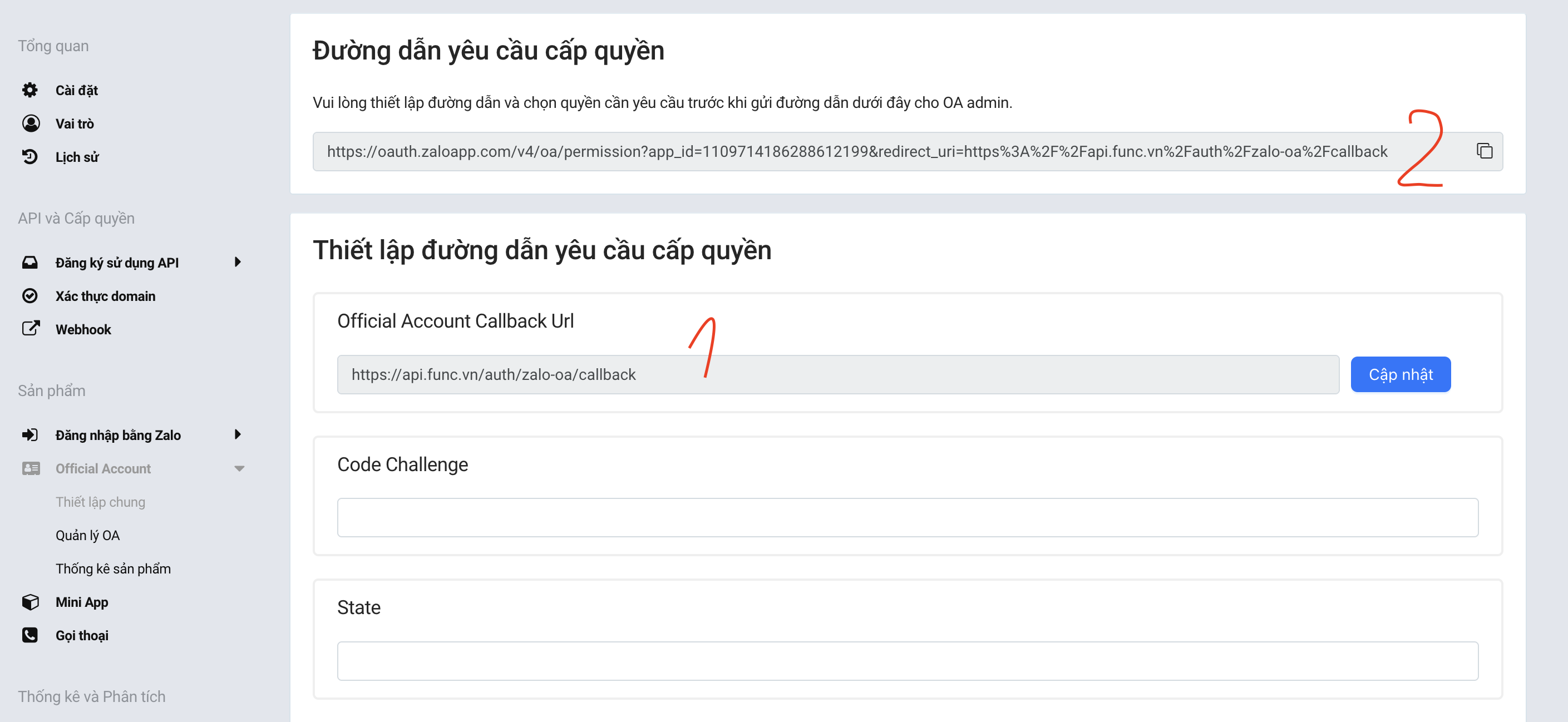Expand the Đăng nhập bằng Zalo arrow
The width and height of the screenshot is (1568, 722).
tap(238, 434)
